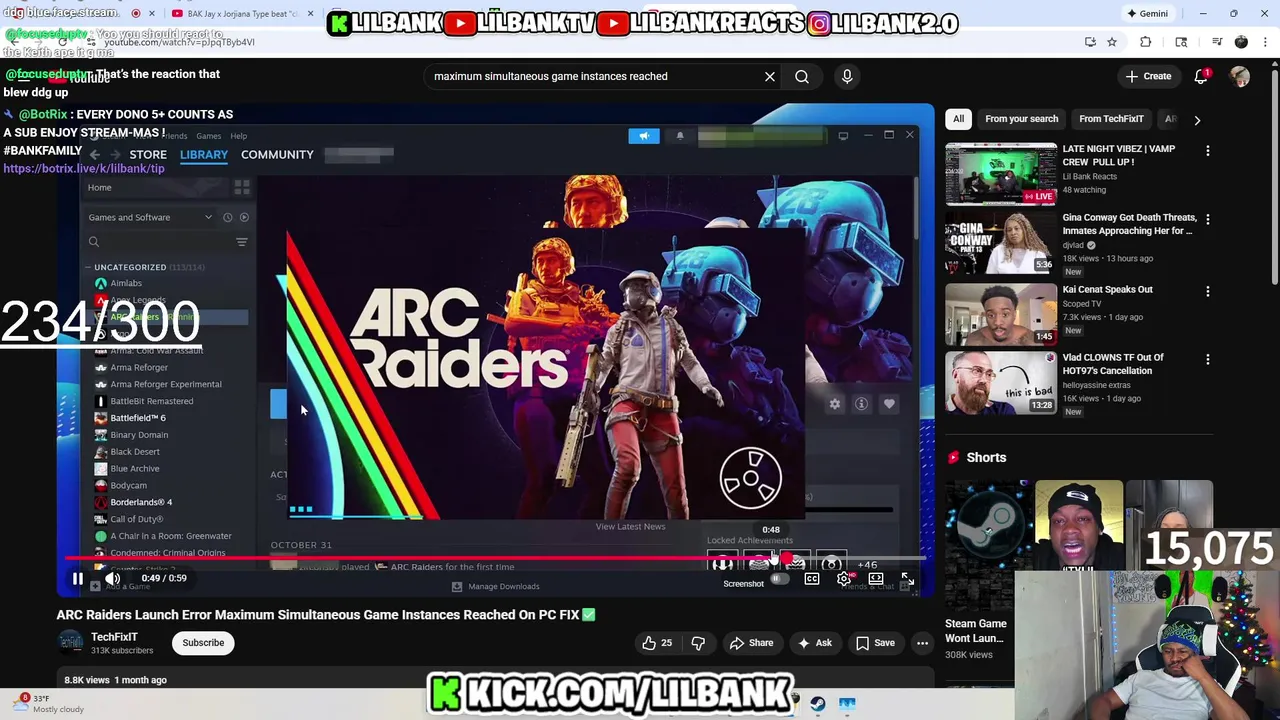Image resolution: width=1280 pixels, height=720 pixels.
Task: Like the video with thumbs up
Action: (x=659, y=643)
